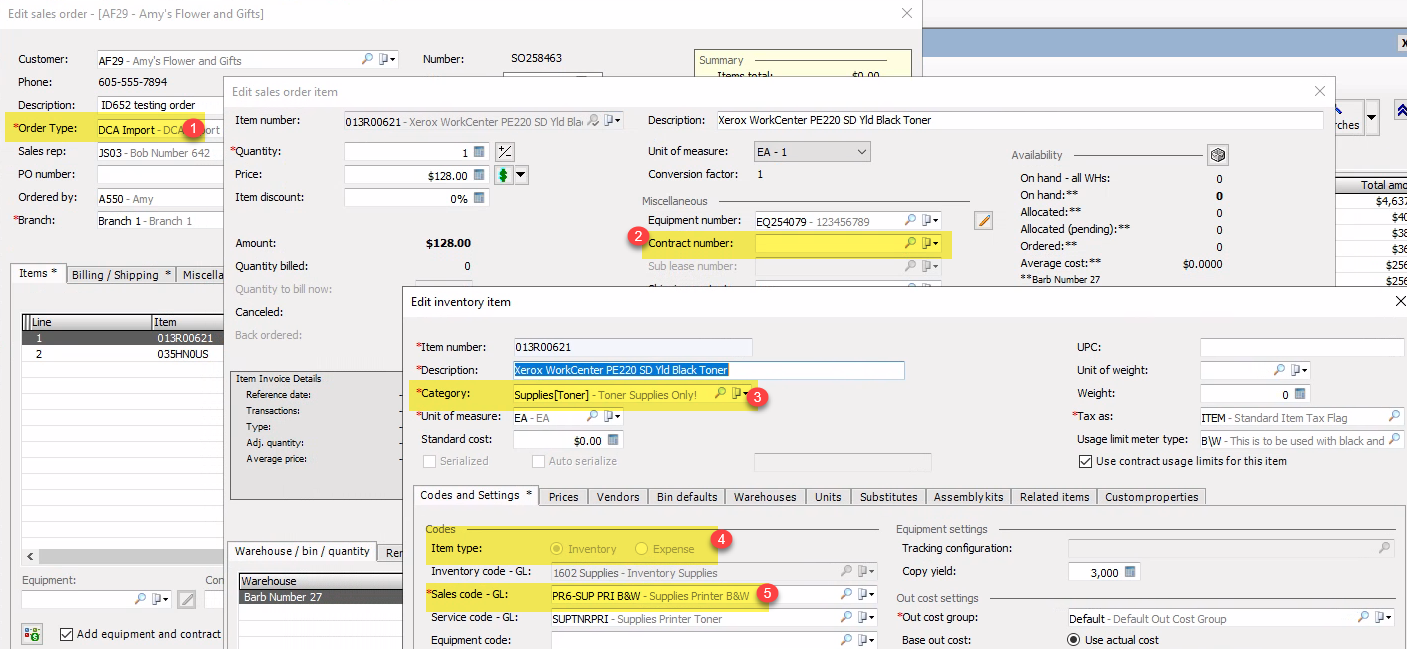1407x649 pixels.
Task: Toggle Add equipment and contract checkbox
Action: click(66, 634)
